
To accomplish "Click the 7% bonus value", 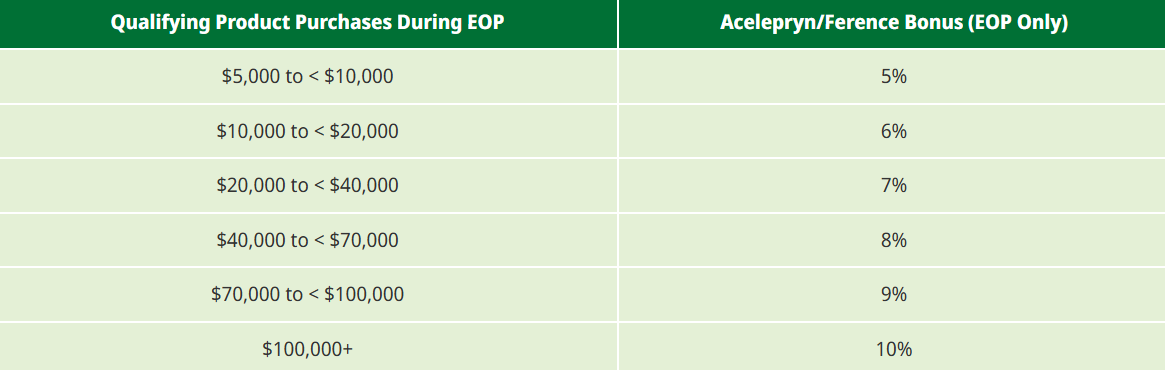I will click(893, 185).
